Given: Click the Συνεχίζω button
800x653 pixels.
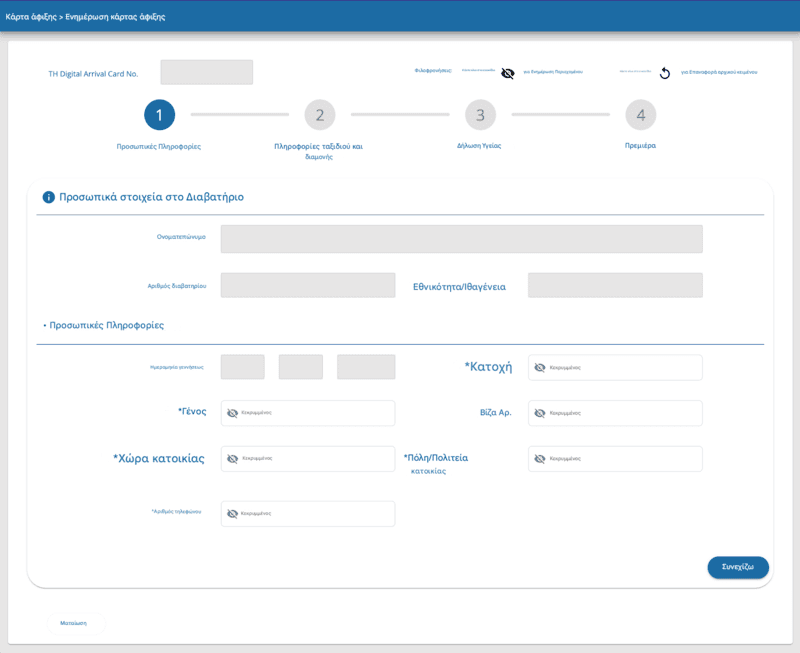Looking at the screenshot, I should point(738,567).
